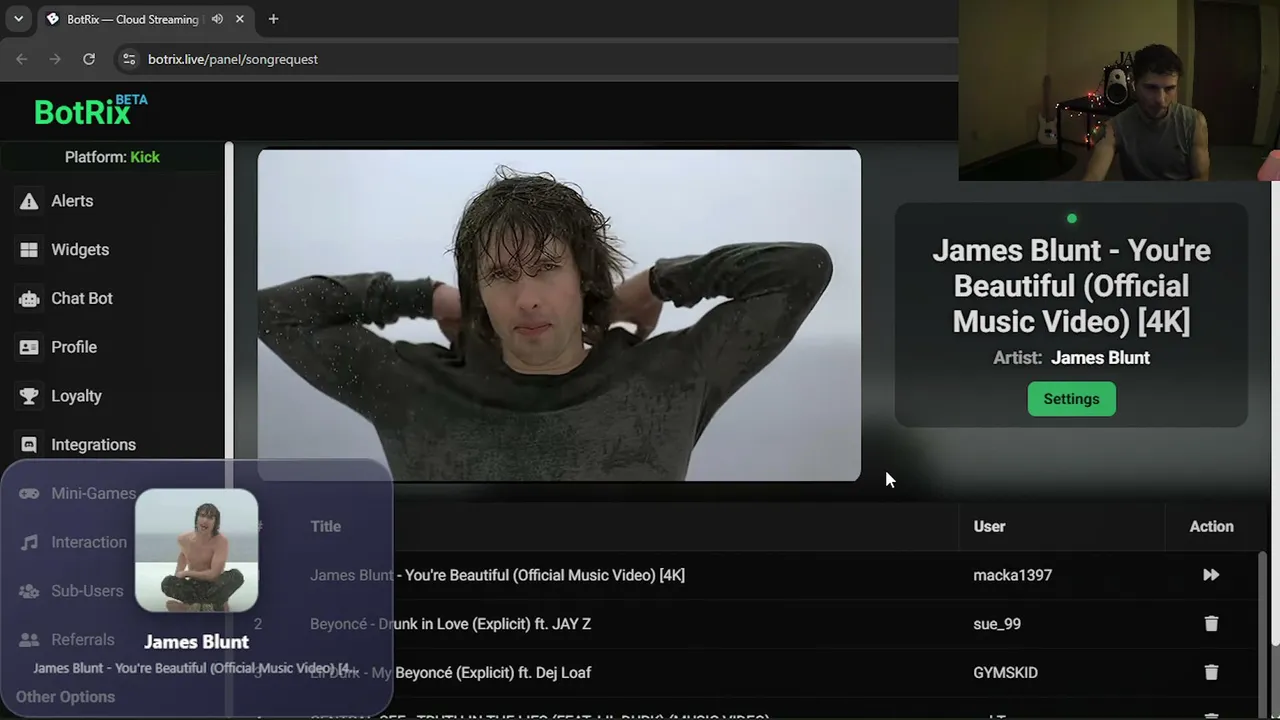This screenshot has height=720, width=1280.
Task: Delete the Drunk in Love request
Action: pos(1211,624)
